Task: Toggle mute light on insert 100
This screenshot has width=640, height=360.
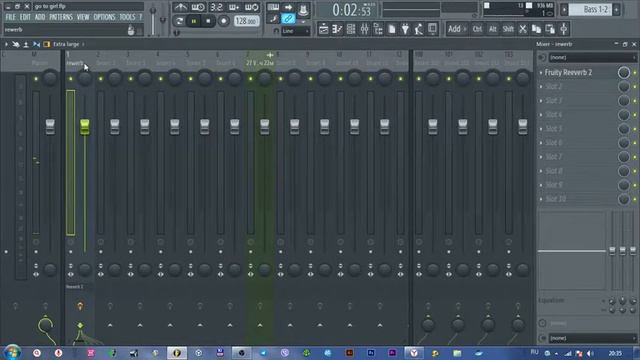Action: point(419,79)
